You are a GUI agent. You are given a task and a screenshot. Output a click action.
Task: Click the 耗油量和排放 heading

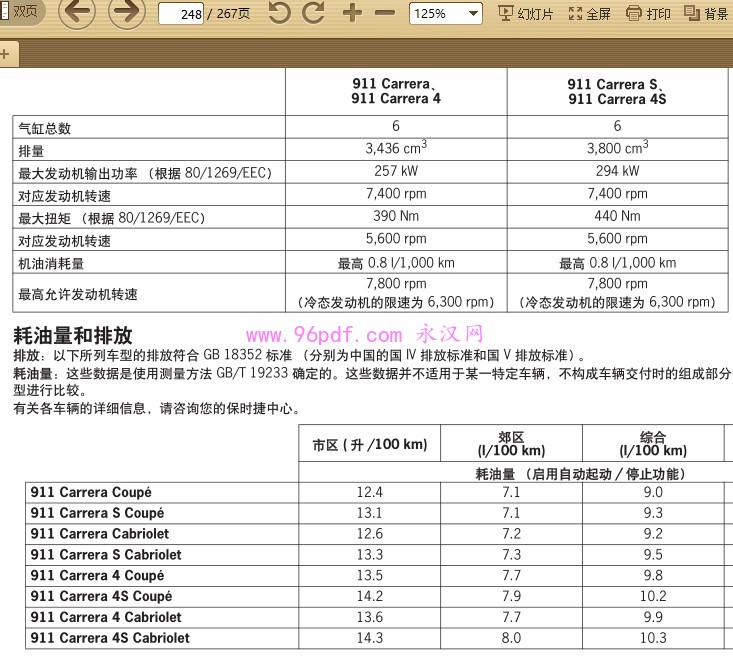tap(73, 336)
